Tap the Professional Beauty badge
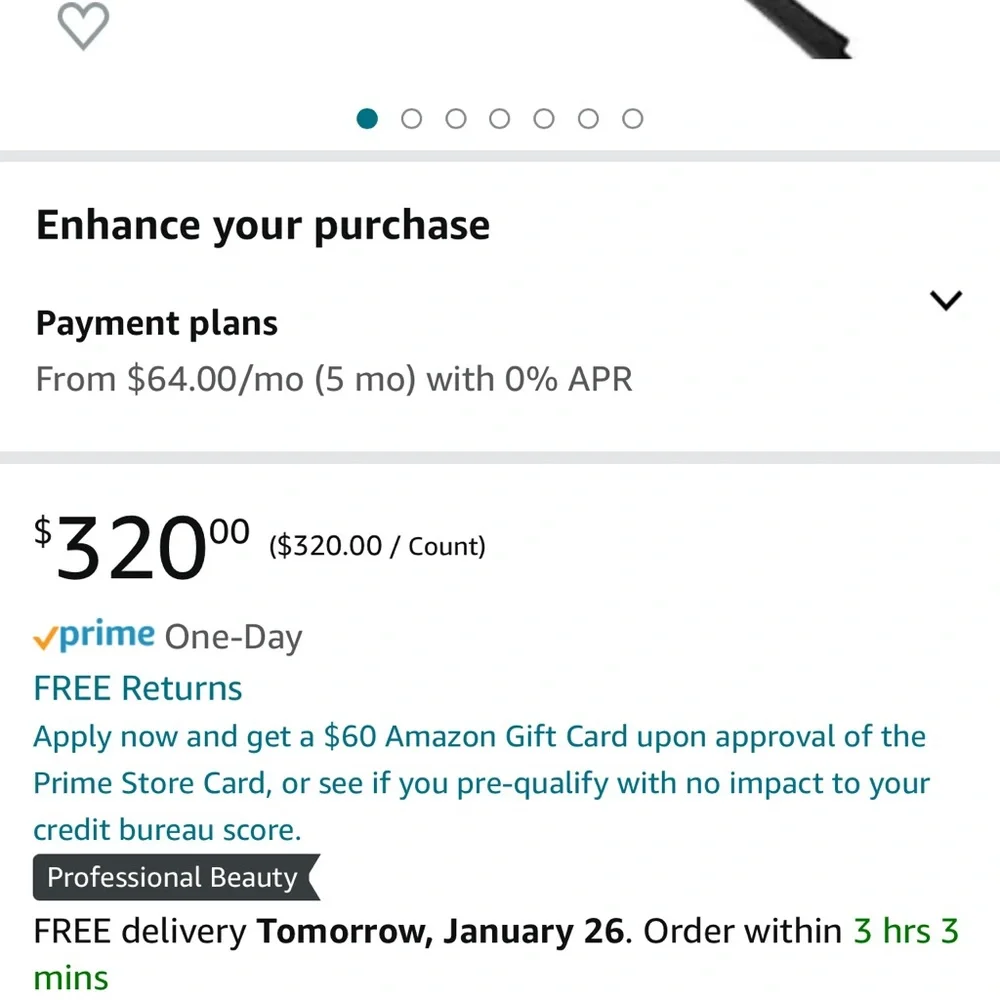Screen dimensions: 1000x1000 click(x=173, y=878)
